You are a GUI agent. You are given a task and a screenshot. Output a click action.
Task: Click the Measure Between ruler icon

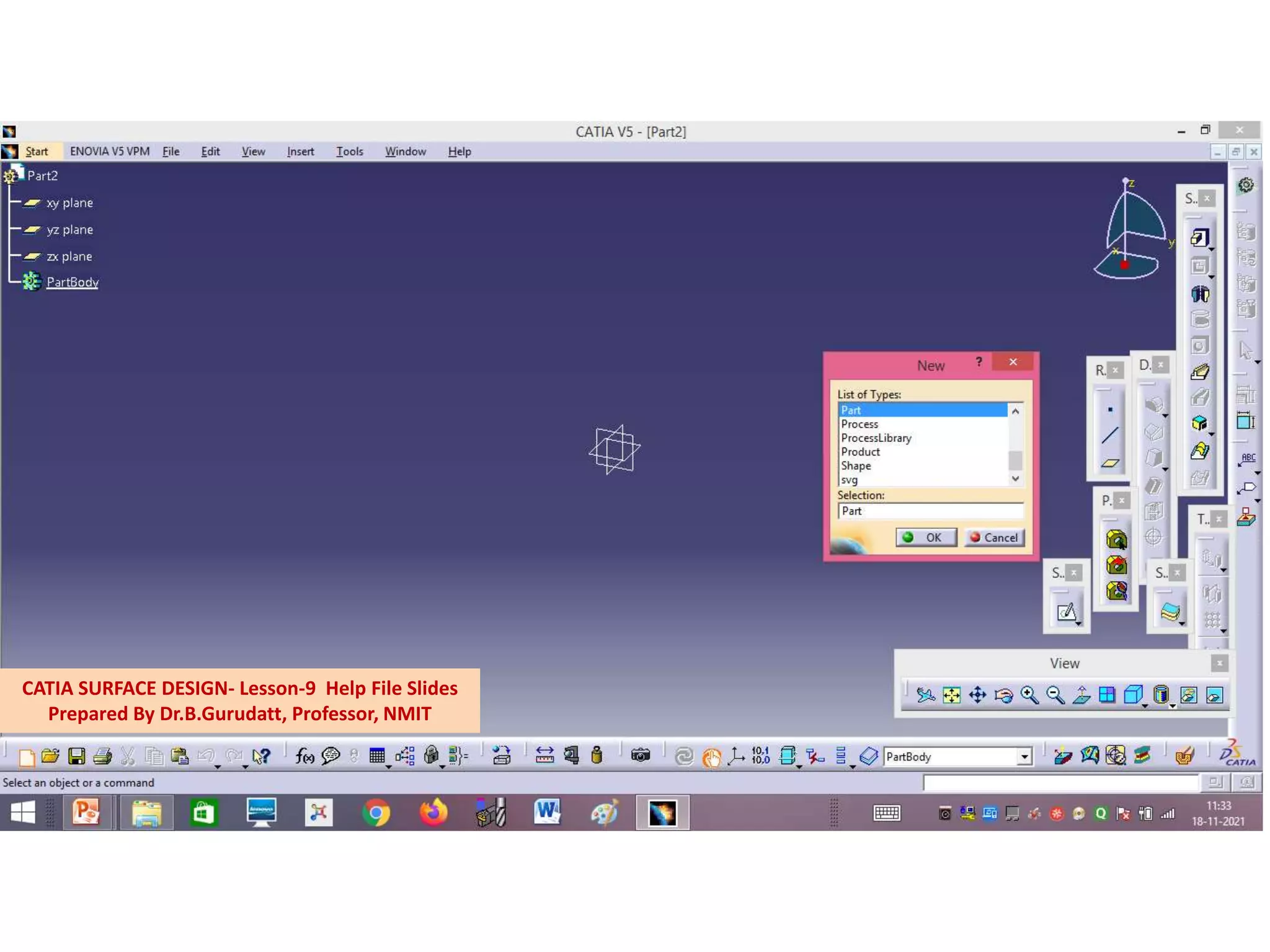[544, 756]
